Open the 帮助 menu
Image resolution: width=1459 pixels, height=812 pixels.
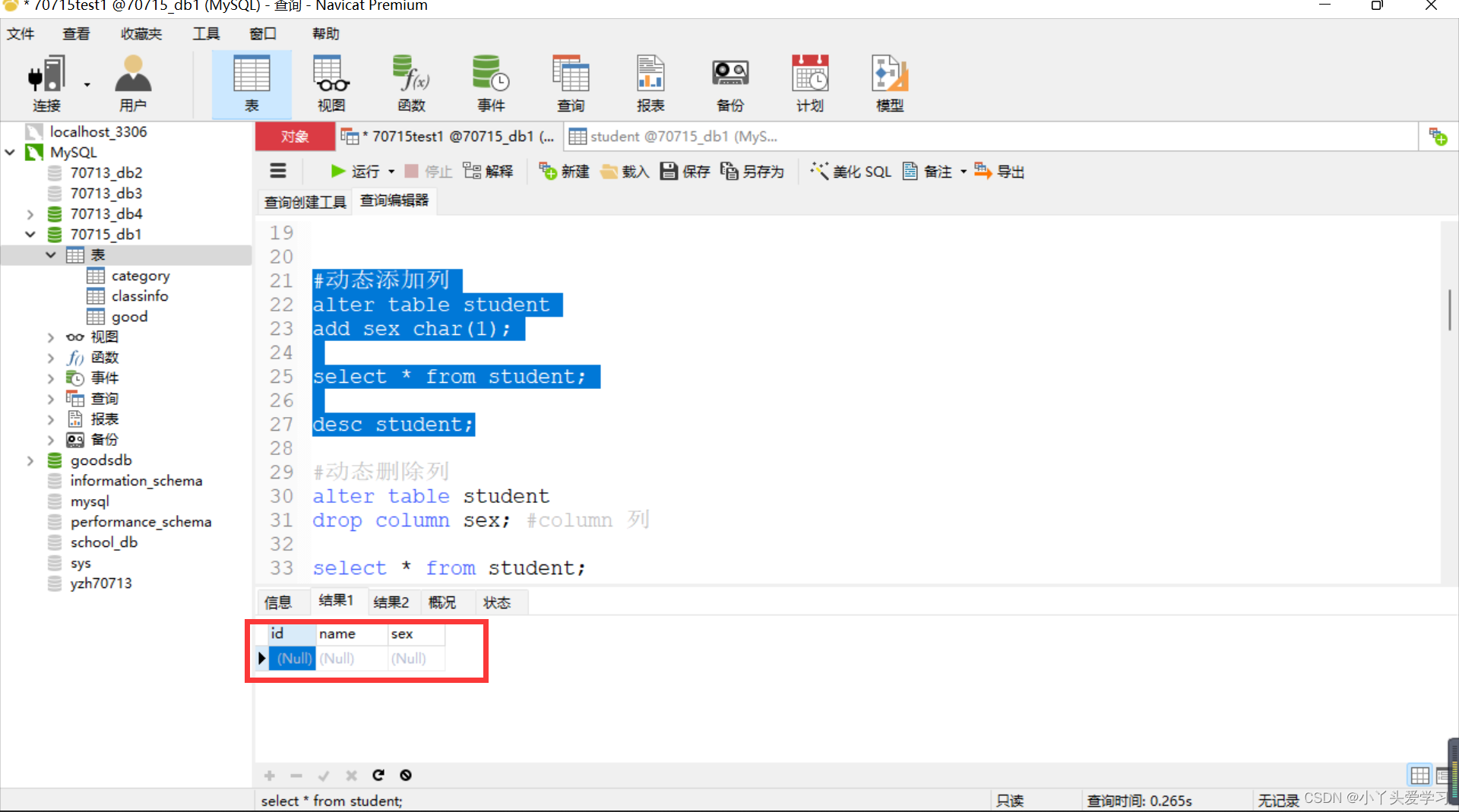[x=326, y=34]
